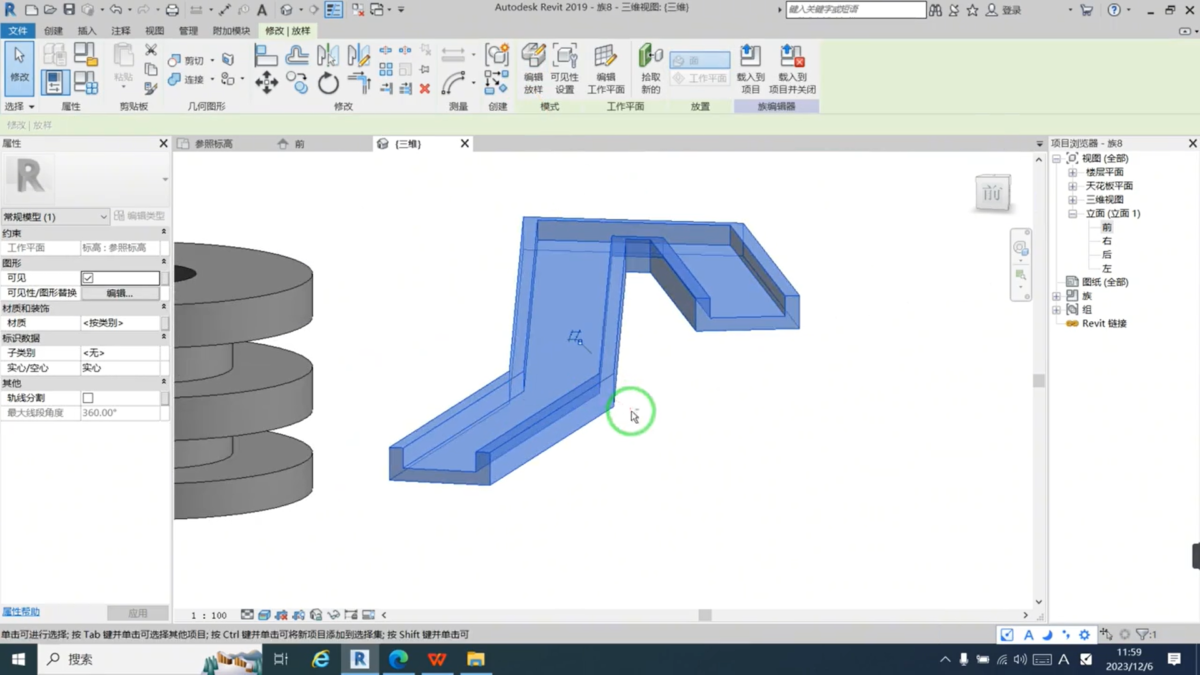Toggle the 轨线分割 (Trajectory Segmentation) checkbox

coord(88,398)
